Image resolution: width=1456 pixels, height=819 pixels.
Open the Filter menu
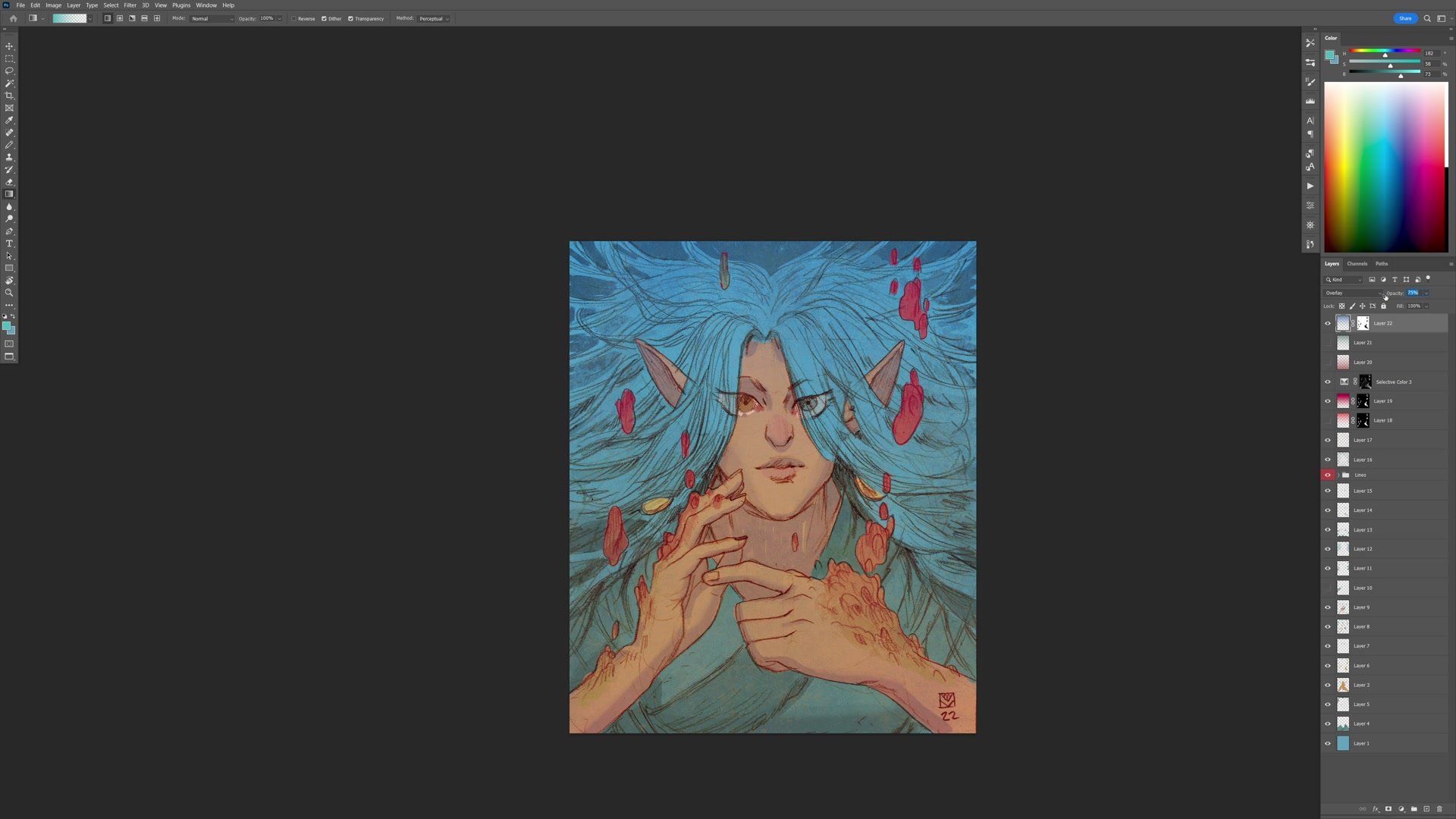130,5
